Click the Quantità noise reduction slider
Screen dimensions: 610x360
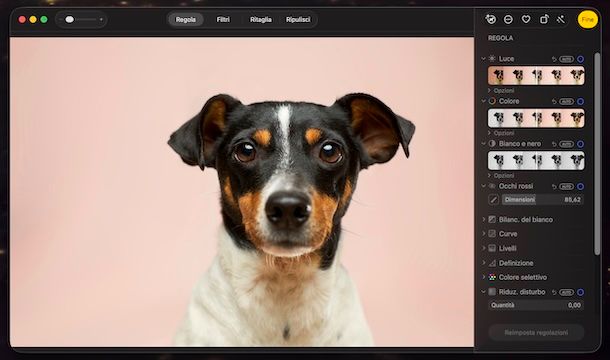click(x=536, y=305)
